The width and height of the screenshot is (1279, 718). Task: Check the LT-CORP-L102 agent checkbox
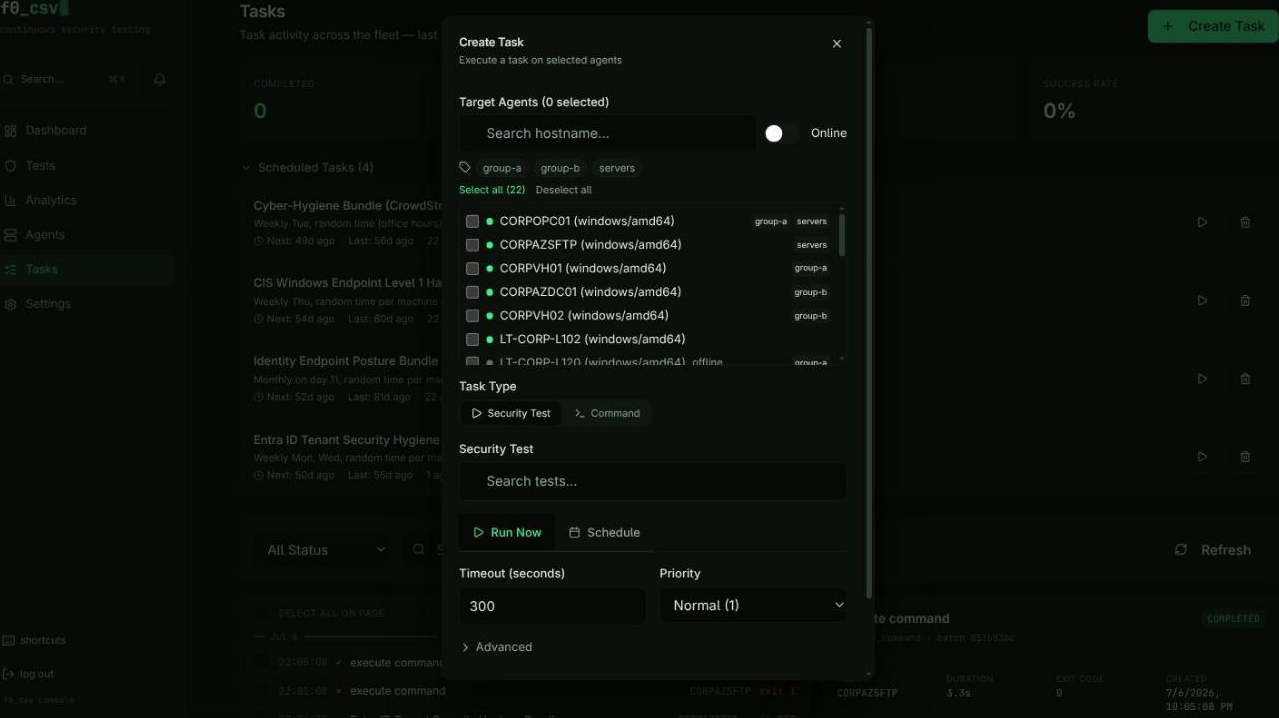(472, 339)
